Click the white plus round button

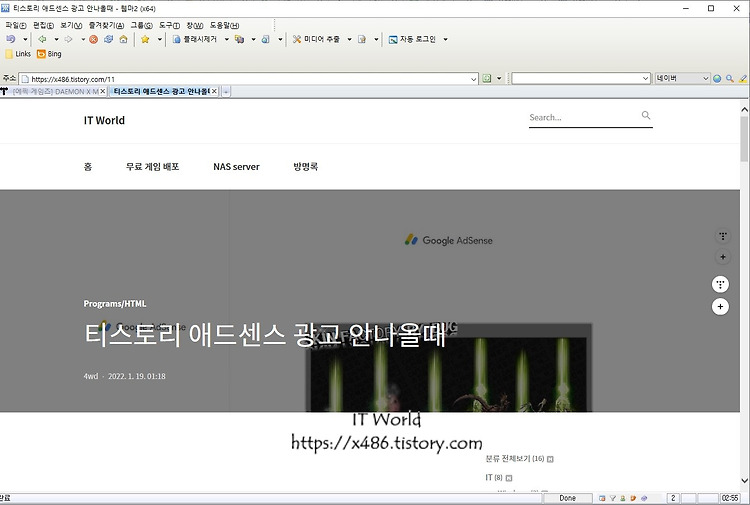[720, 307]
